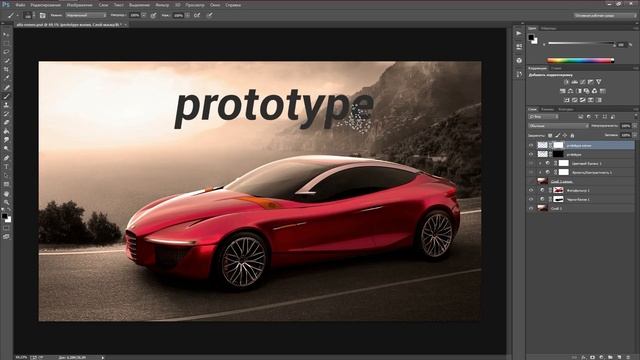640x360 pixels.
Task: Open layer filter kind dropdown 'Вид'
Action: [x=543, y=117]
